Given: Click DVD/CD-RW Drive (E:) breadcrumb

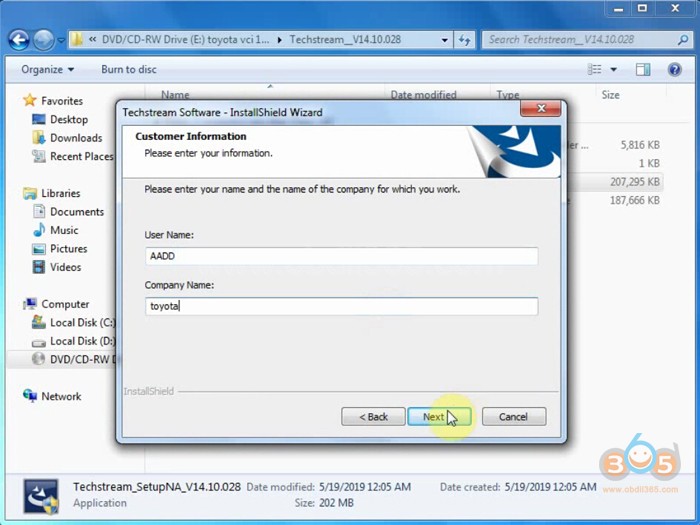Looking at the screenshot, I should pyautogui.click(x=185, y=40).
